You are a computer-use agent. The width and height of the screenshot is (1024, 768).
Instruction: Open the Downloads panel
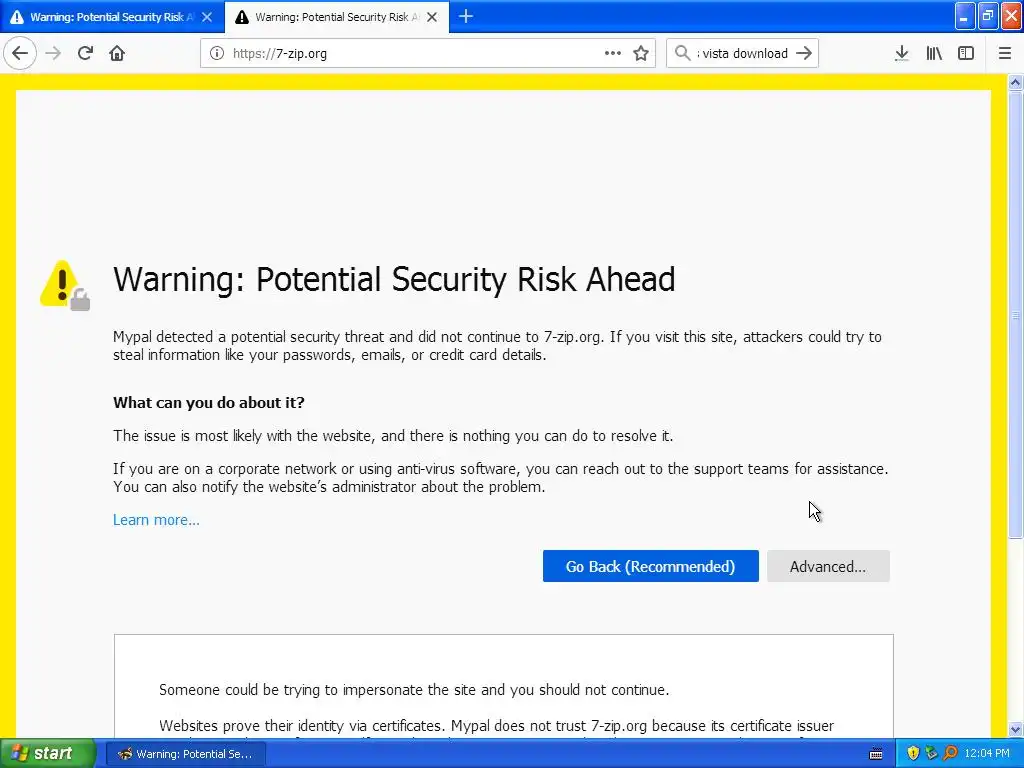coord(902,54)
